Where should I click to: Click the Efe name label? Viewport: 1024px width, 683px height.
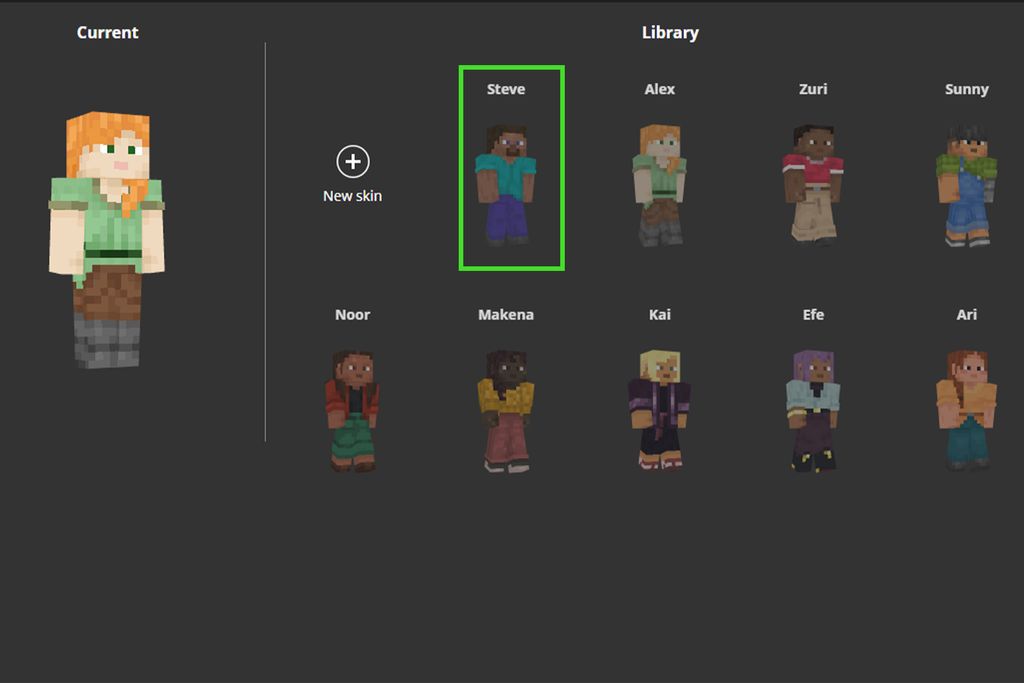point(813,315)
